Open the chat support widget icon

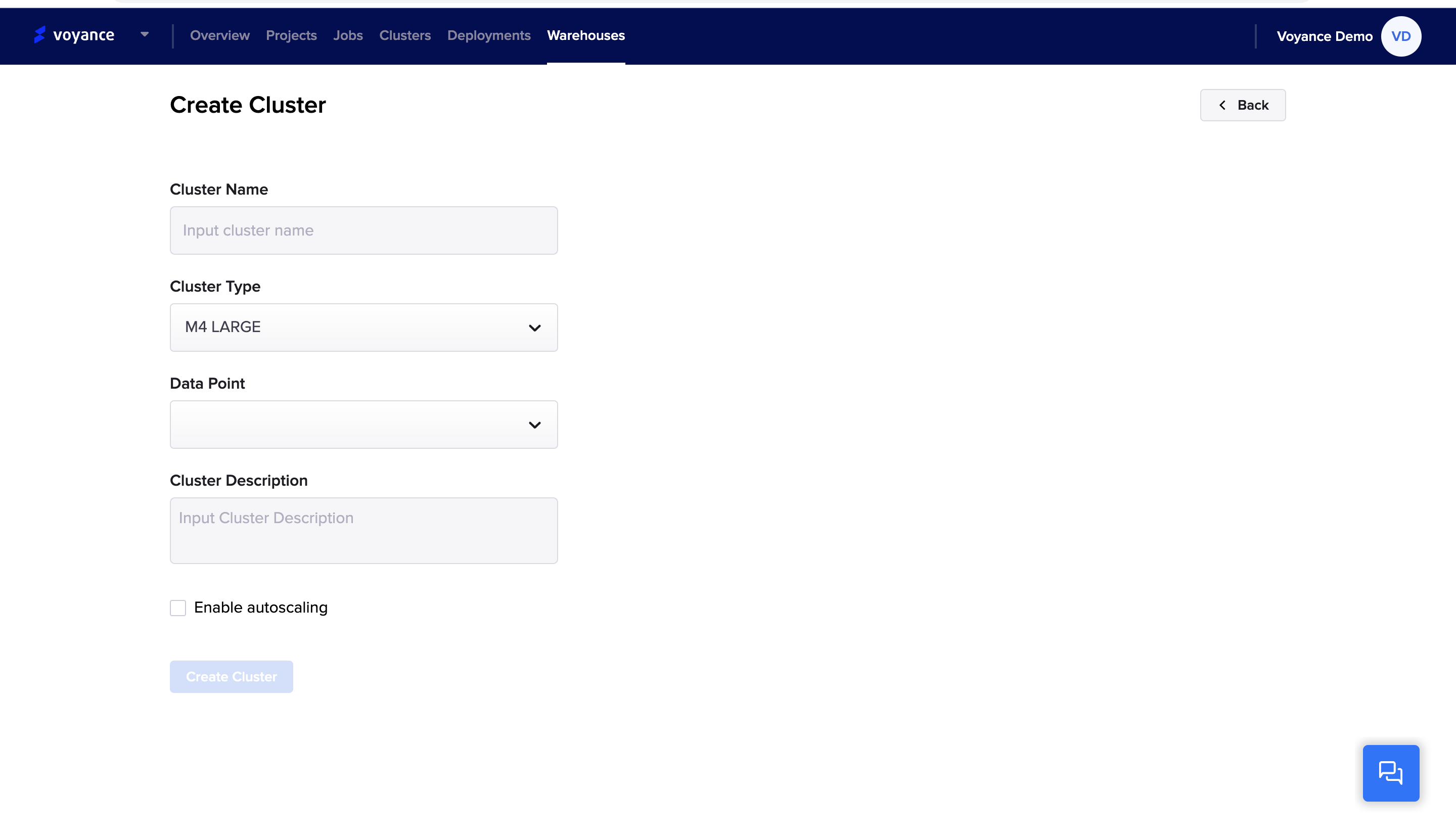pyautogui.click(x=1390, y=772)
